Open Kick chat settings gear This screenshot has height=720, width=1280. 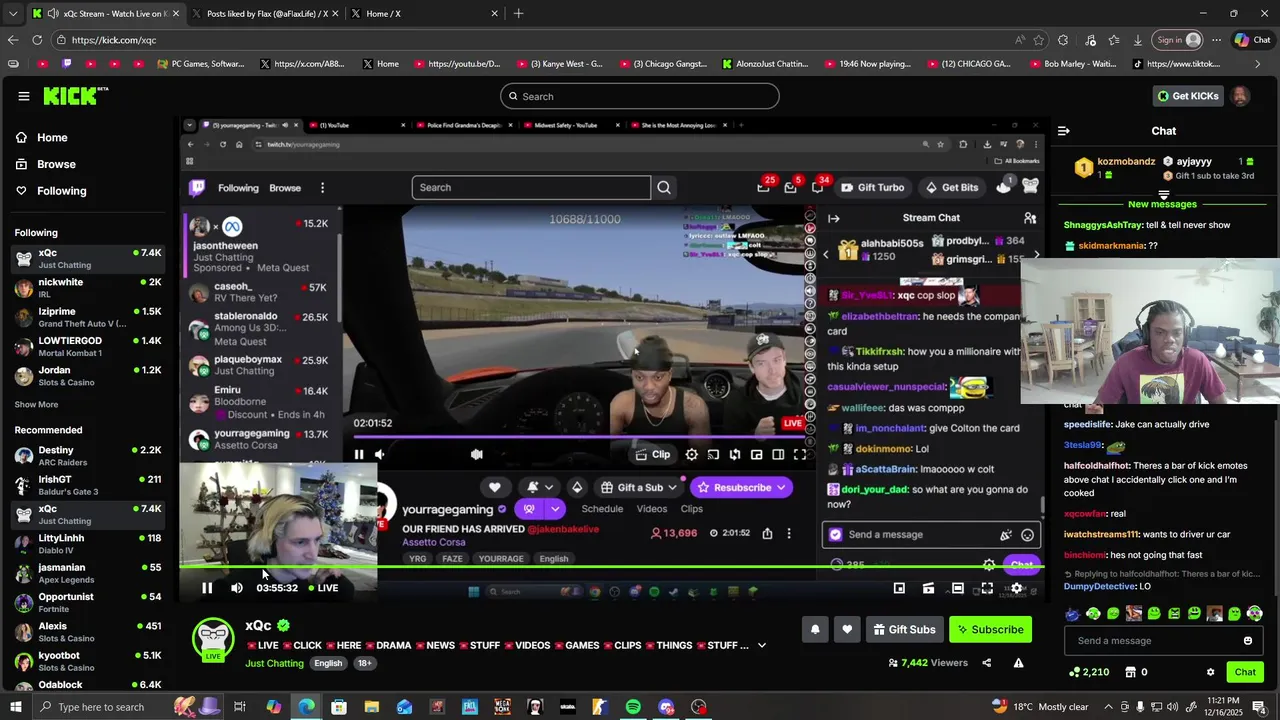tap(1210, 672)
